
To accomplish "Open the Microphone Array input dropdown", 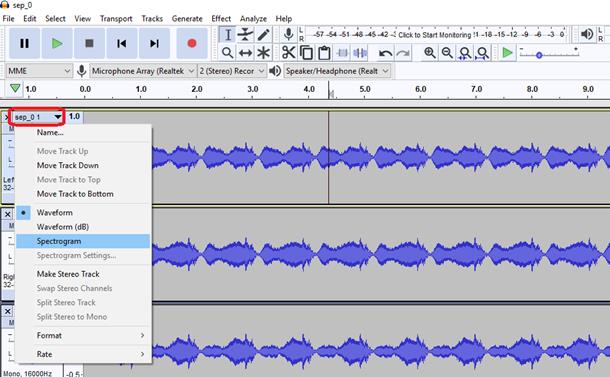I will coord(143,71).
